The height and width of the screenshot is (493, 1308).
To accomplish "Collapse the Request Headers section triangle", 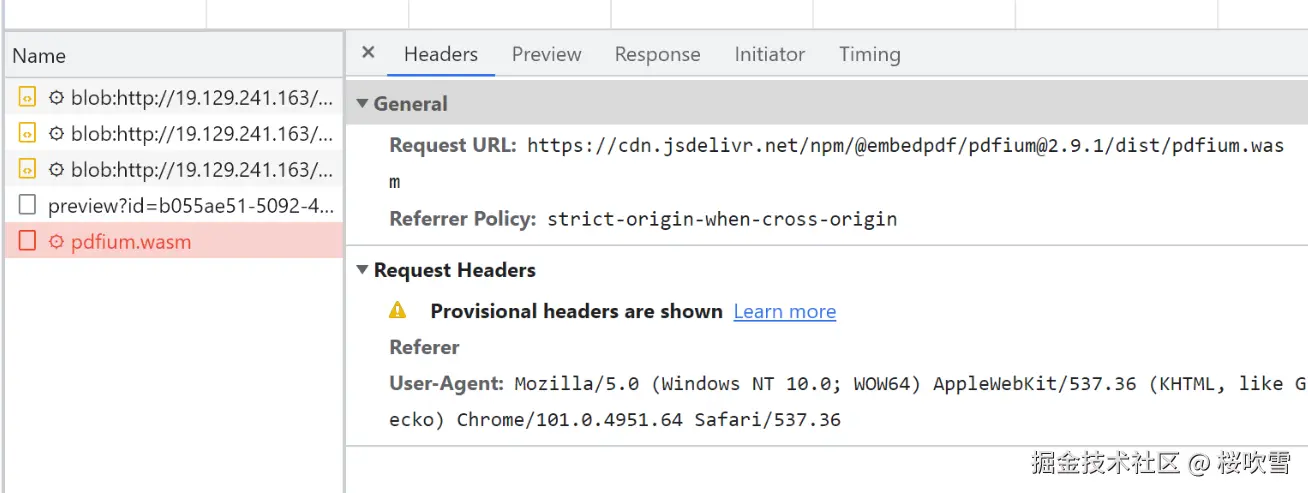I will (x=363, y=270).
